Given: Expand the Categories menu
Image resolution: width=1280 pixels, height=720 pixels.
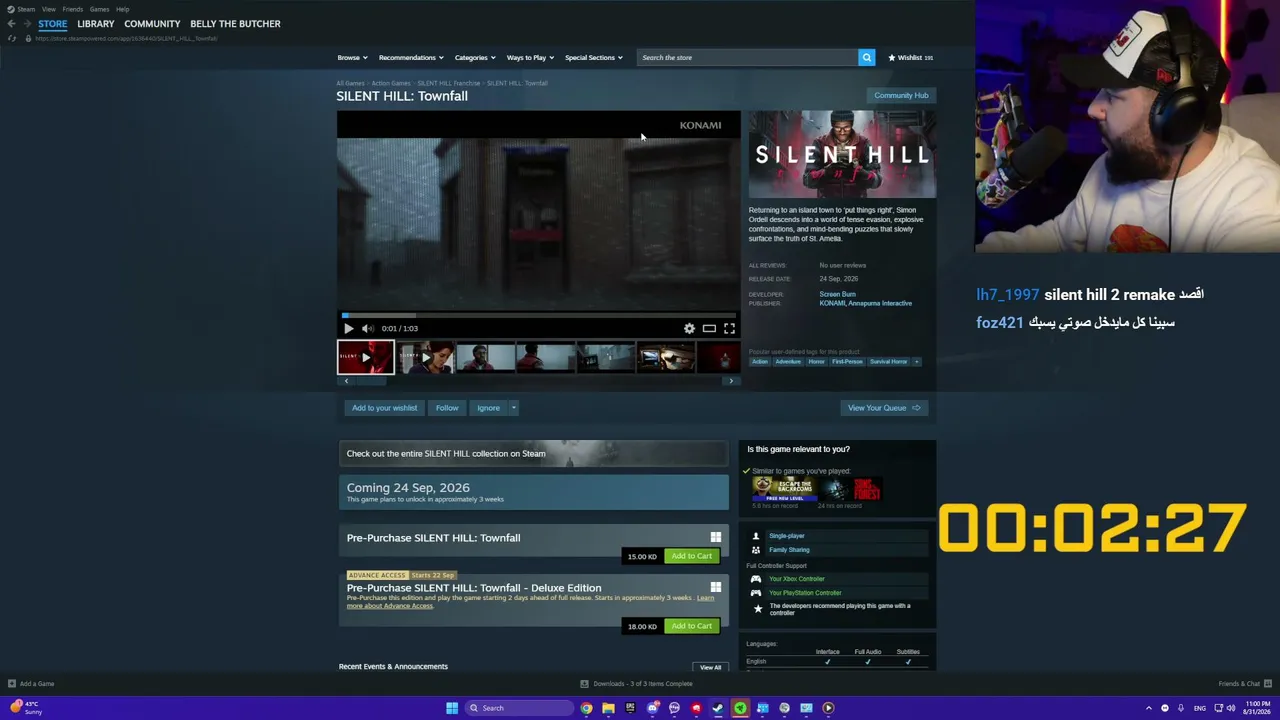Looking at the screenshot, I should pos(475,58).
